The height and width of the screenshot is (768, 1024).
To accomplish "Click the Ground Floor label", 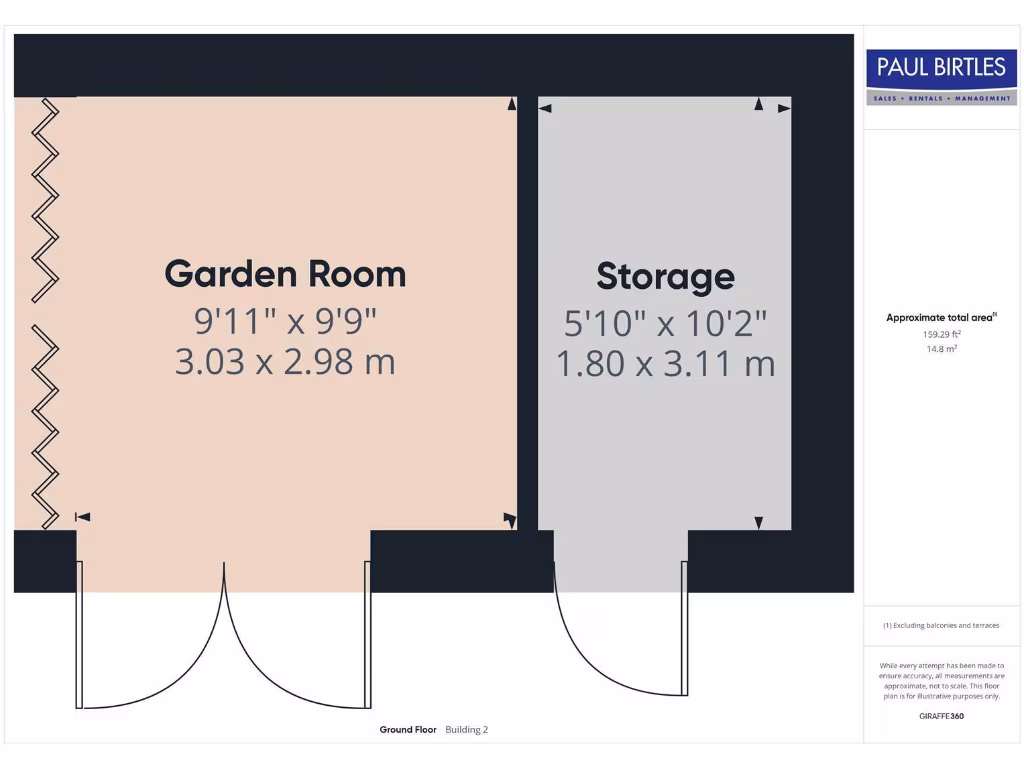I will point(408,730).
